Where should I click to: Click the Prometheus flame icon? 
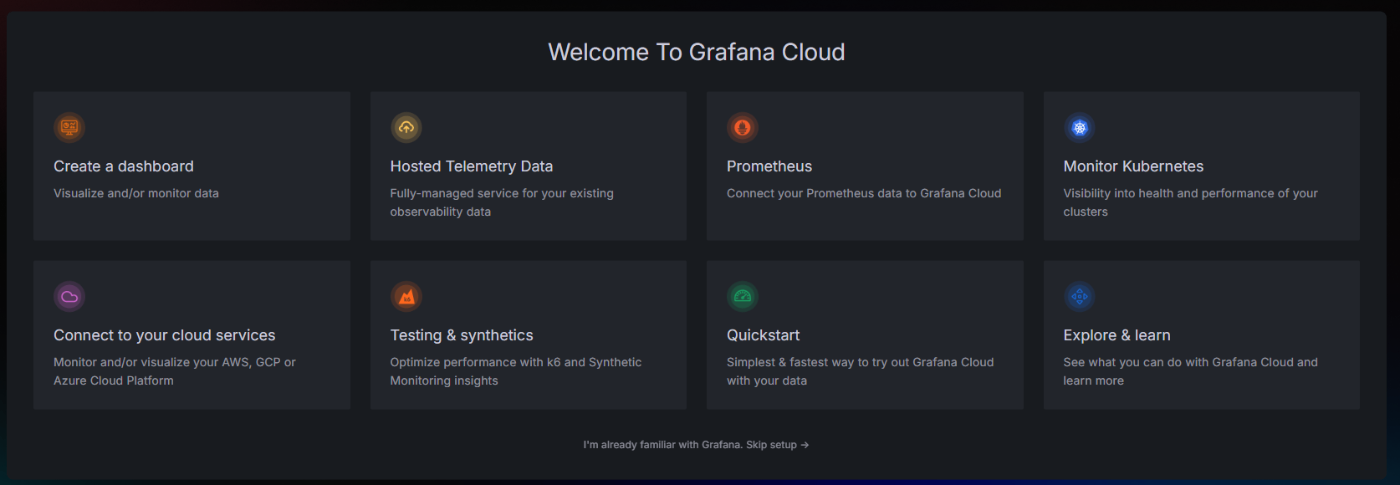click(742, 127)
